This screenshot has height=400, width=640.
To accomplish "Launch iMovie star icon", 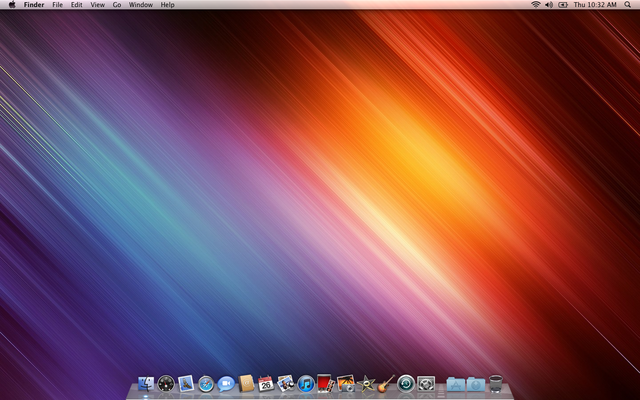I will 366,384.
